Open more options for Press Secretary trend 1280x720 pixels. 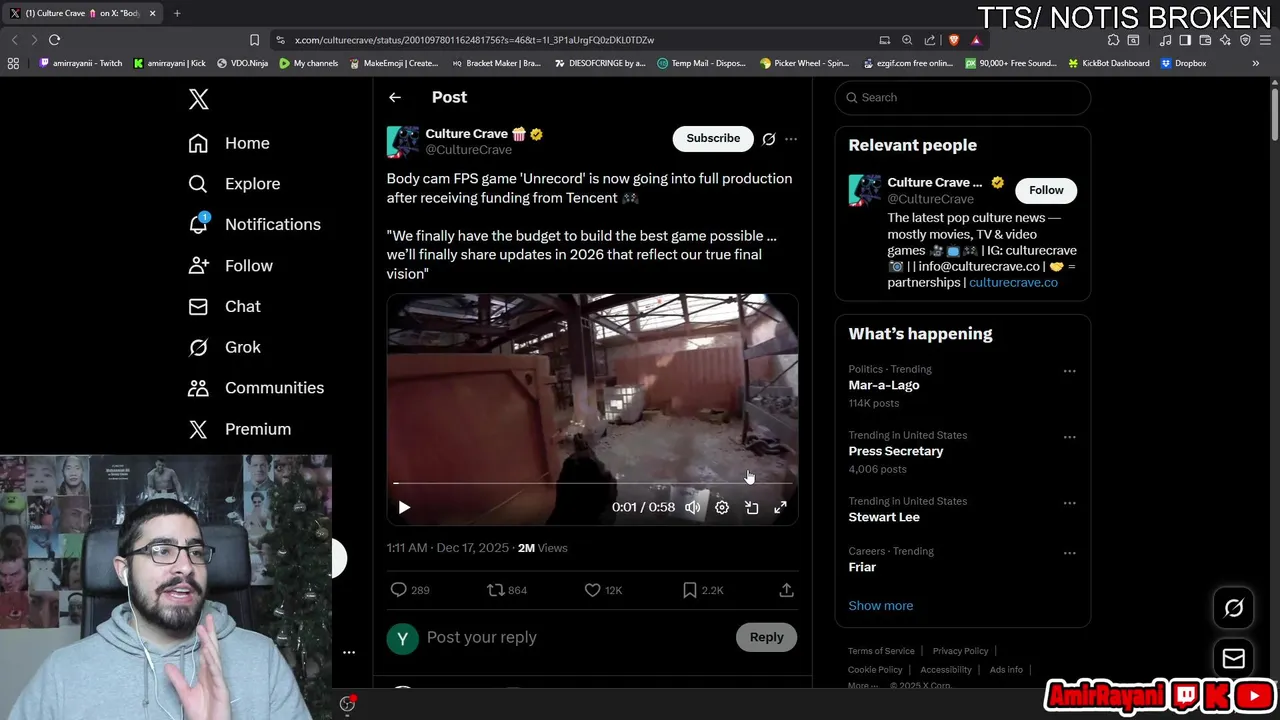tap(1069, 437)
